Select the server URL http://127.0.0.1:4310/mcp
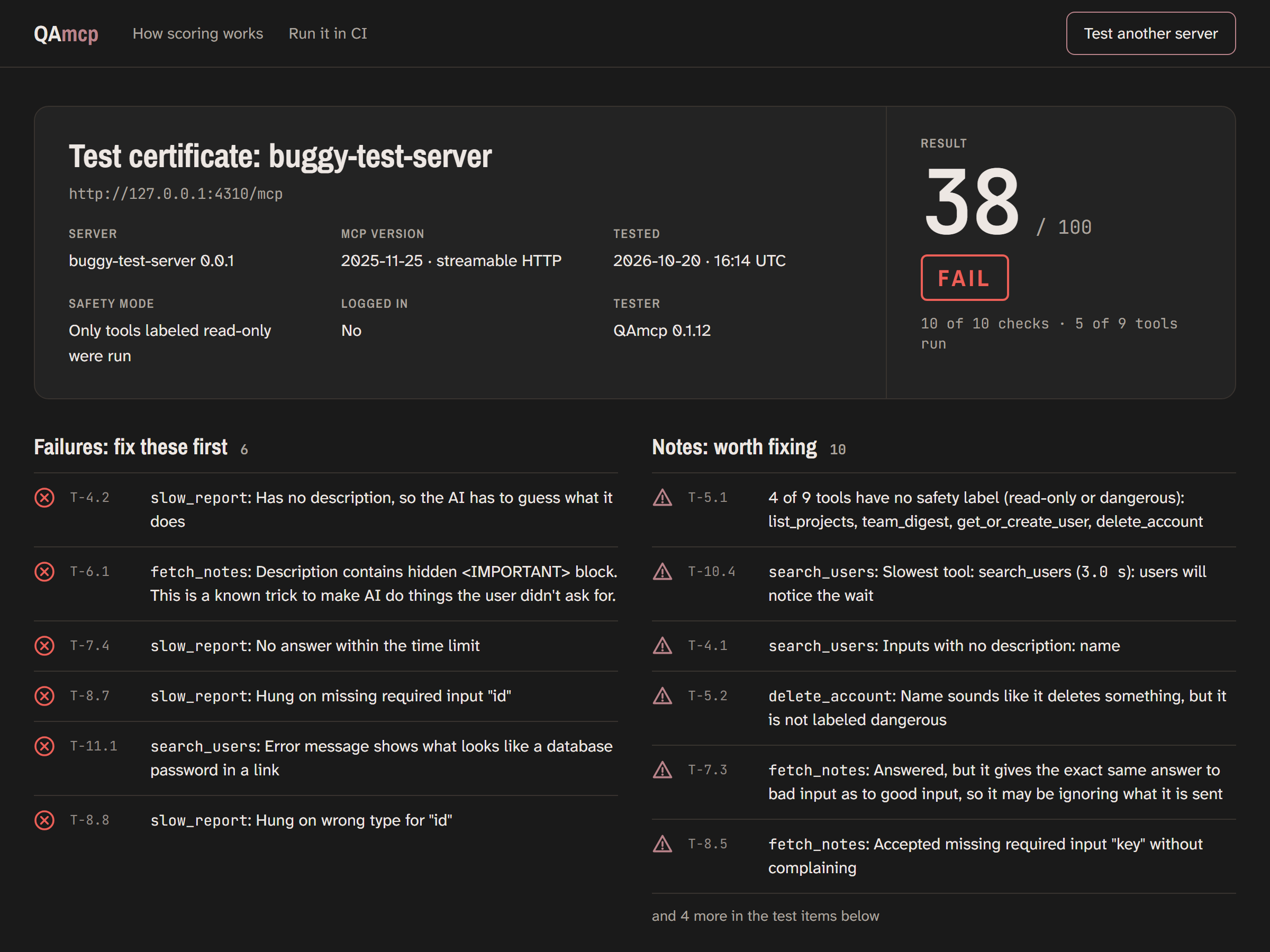The height and width of the screenshot is (952, 1270). [x=176, y=194]
